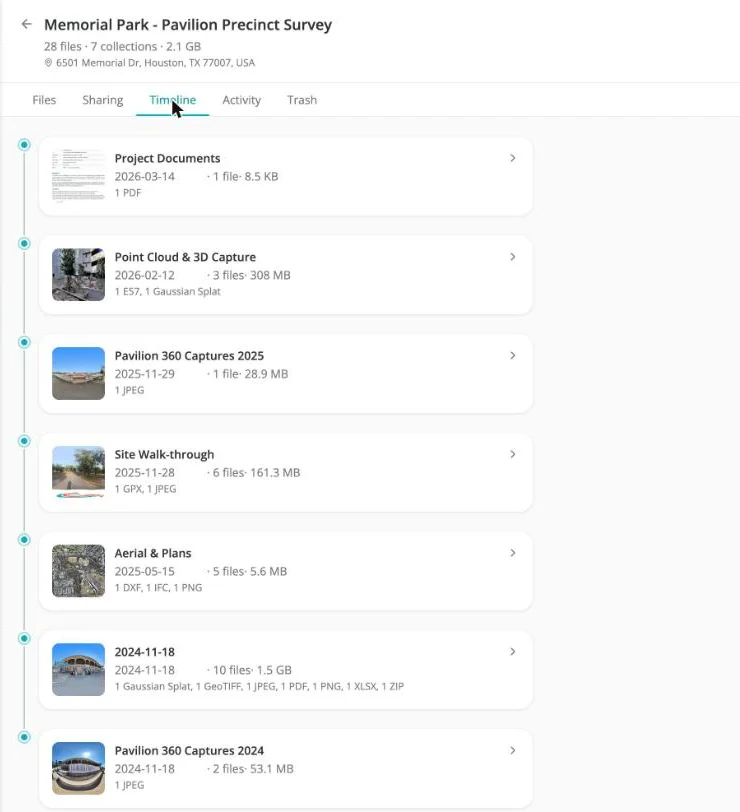The height and width of the screenshot is (812, 740).
Task: Click the date 2026-02-12
Action: [x=144, y=276]
